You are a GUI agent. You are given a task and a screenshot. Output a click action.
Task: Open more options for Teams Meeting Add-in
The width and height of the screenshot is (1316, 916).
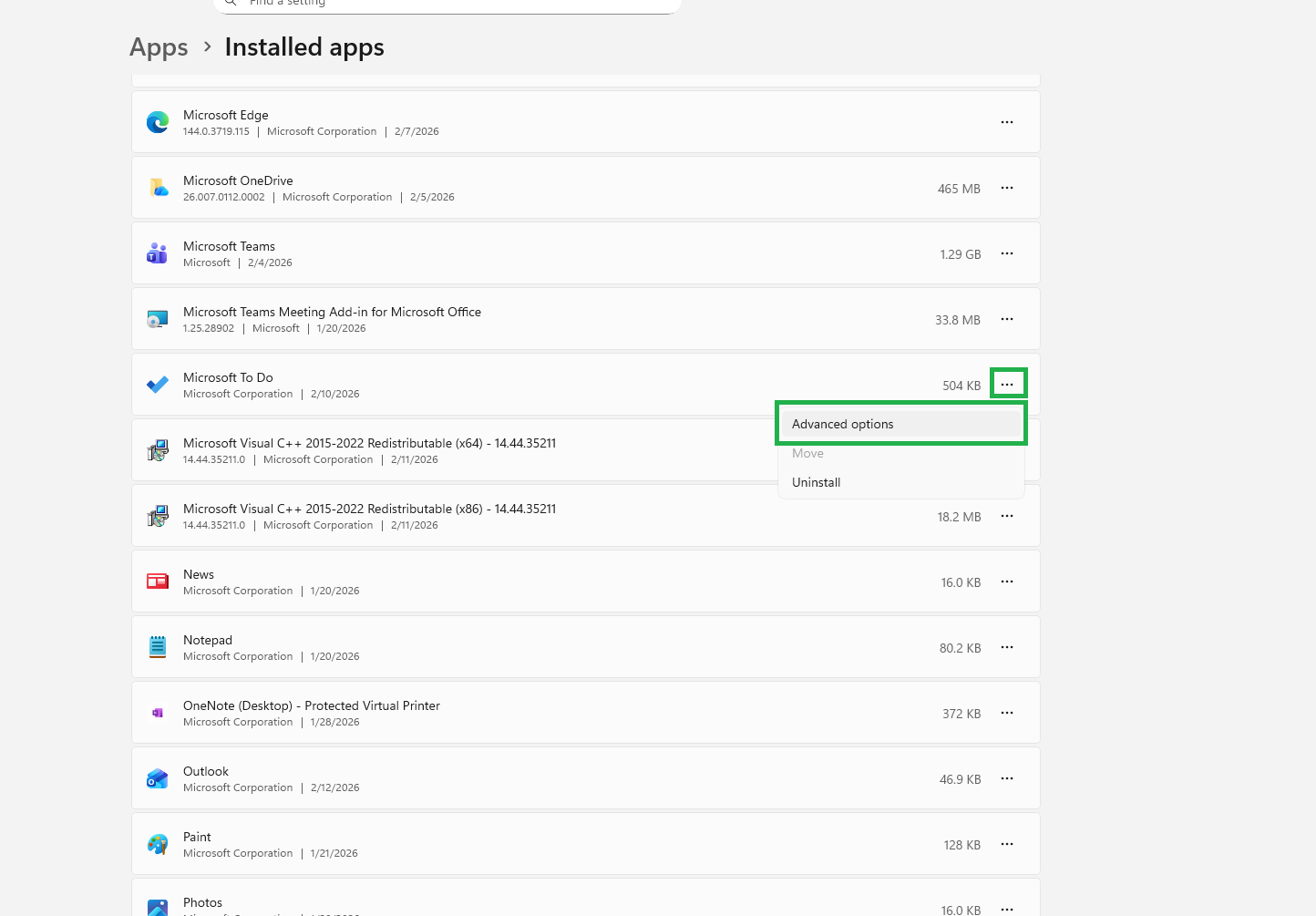pyautogui.click(x=1007, y=319)
